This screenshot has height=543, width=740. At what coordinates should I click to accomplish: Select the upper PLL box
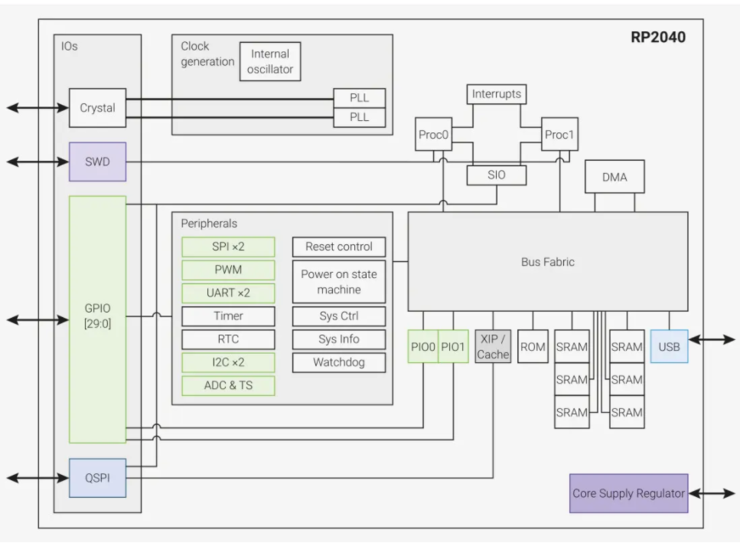[x=359, y=98]
